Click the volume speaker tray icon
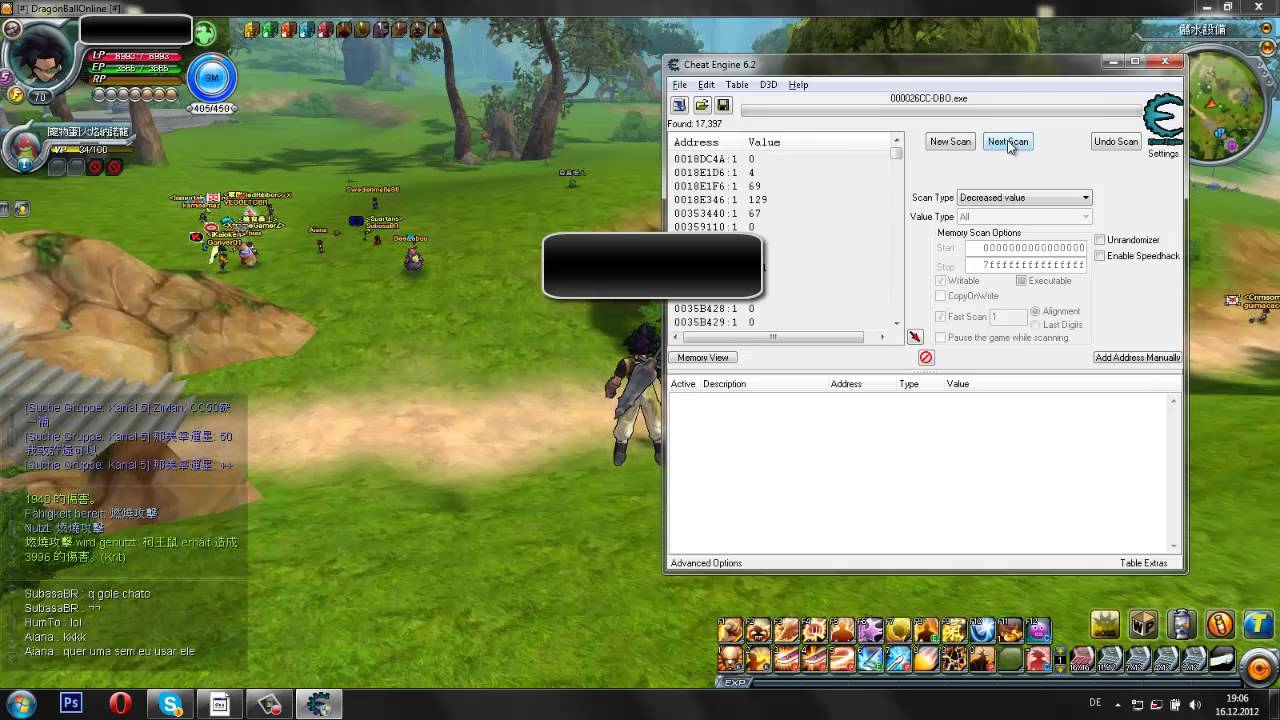The height and width of the screenshot is (720, 1280). pyautogui.click(x=1194, y=704)
